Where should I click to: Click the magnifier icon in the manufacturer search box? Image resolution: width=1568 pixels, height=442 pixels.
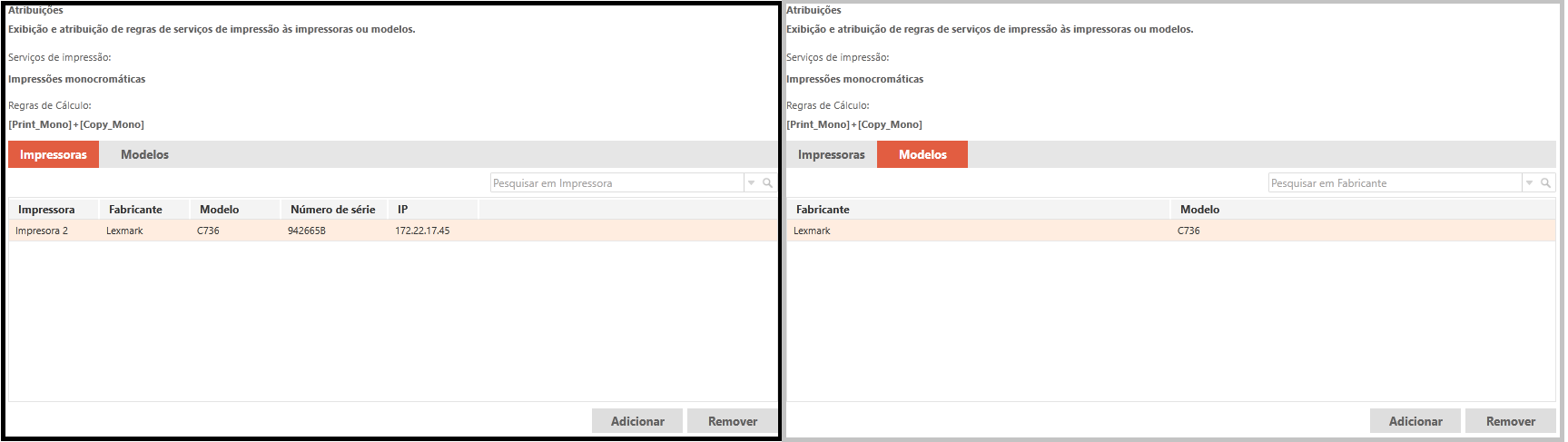click(1545, 183)
